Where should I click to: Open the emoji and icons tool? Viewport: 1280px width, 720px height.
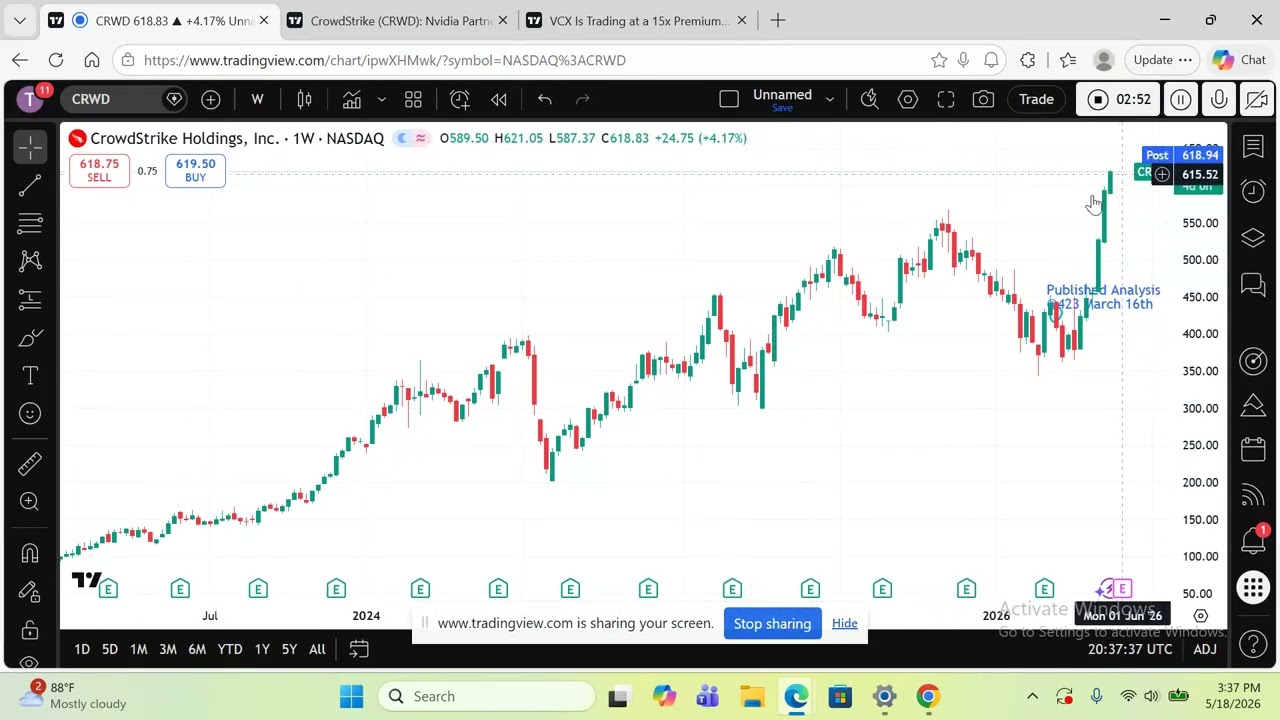[30, 414]
